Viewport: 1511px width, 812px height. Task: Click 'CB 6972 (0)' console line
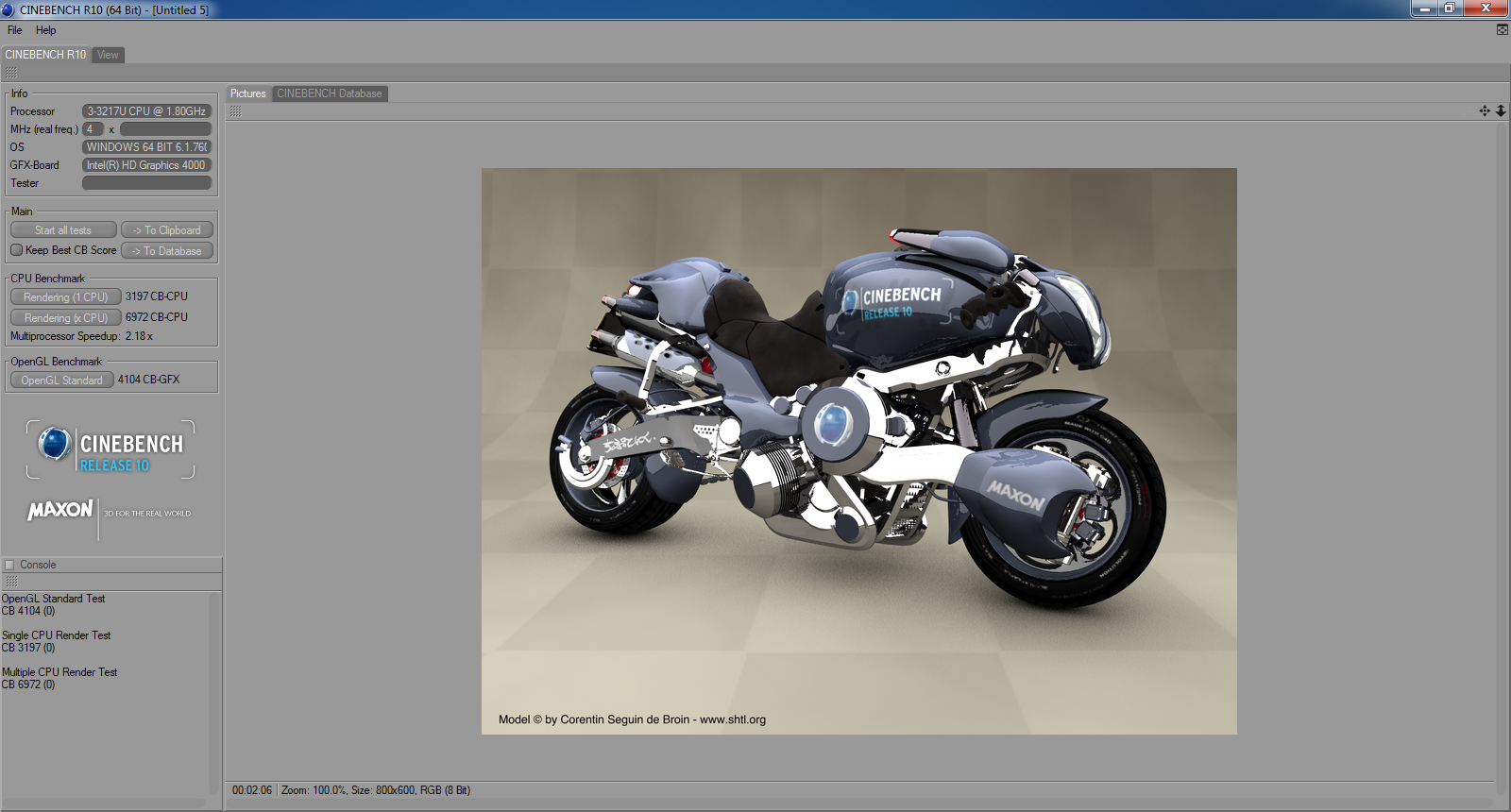pos(28,685)
